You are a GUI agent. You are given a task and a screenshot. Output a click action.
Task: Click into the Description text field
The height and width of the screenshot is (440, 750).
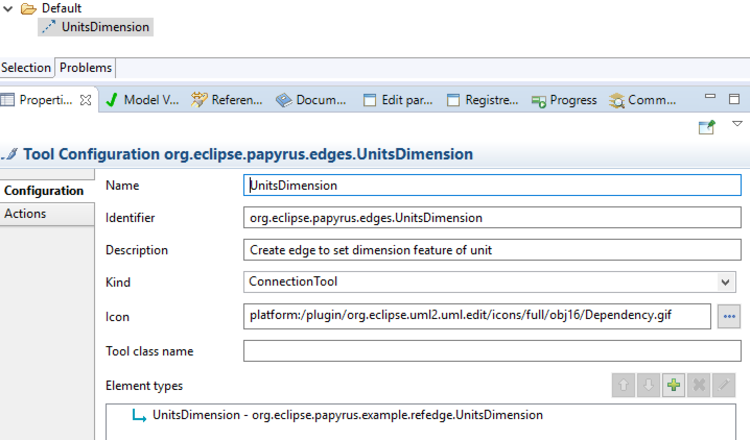tap(492, 250)
